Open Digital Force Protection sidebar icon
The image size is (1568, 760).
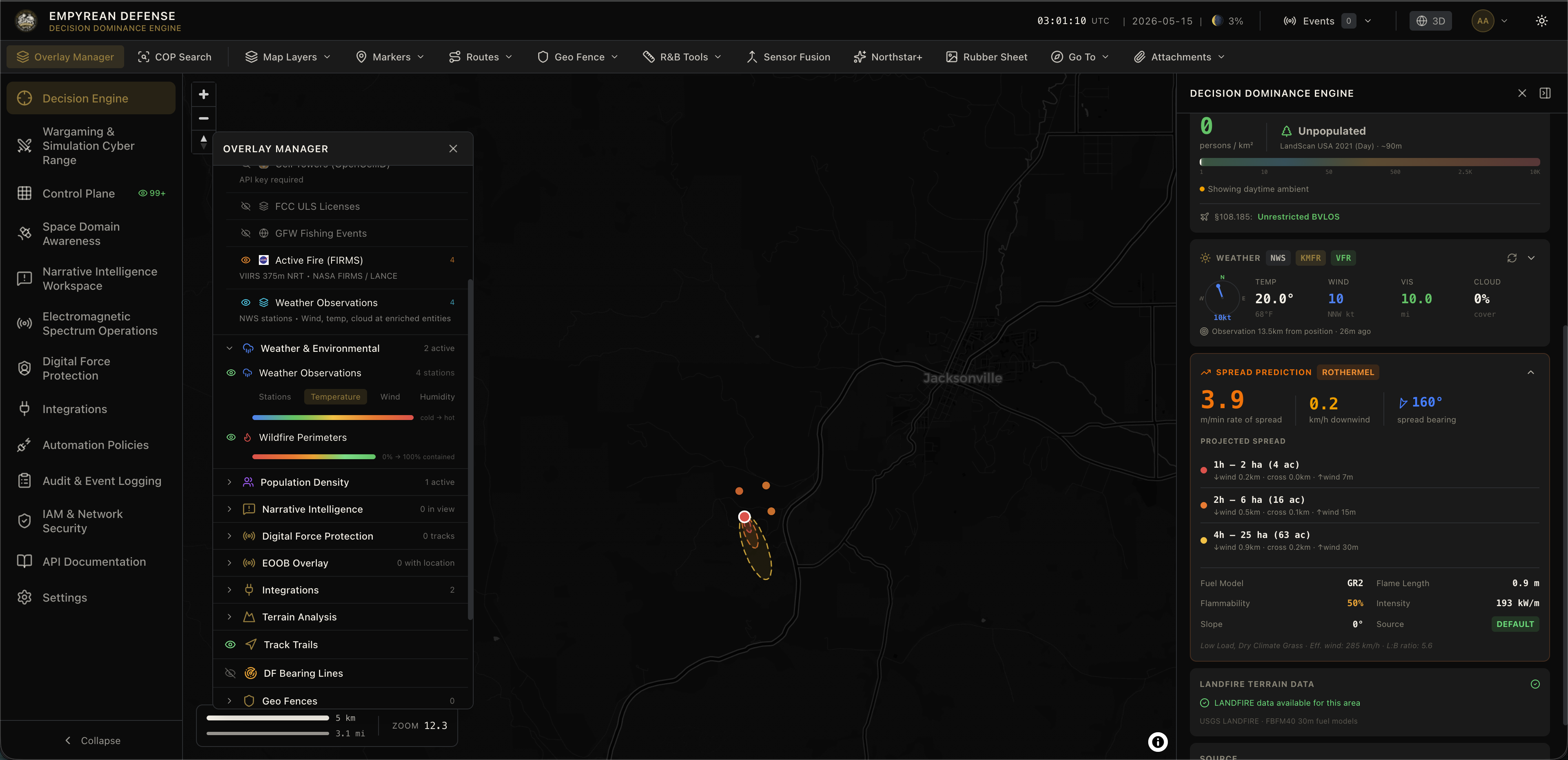point(24,369)
